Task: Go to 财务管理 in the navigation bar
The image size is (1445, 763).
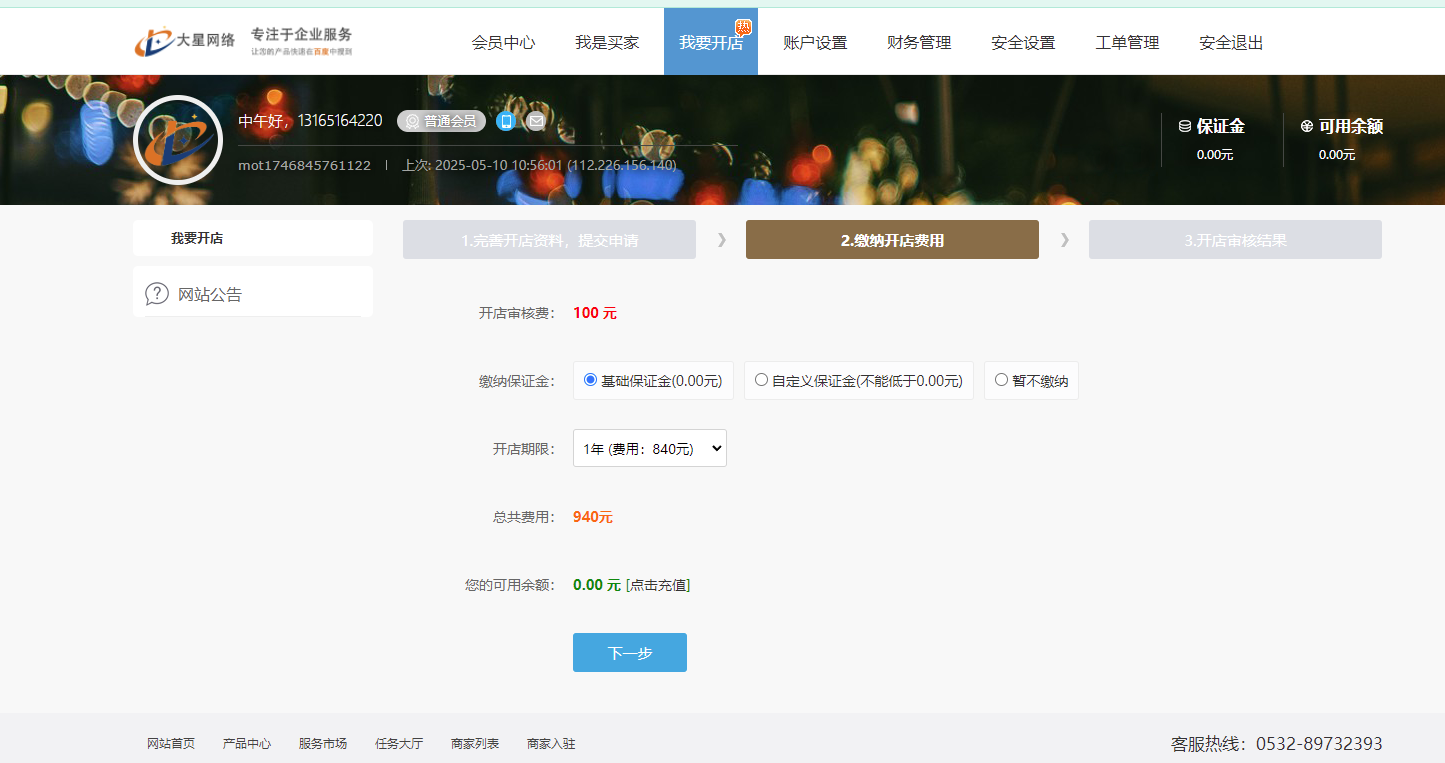Action: coord(919,42)
